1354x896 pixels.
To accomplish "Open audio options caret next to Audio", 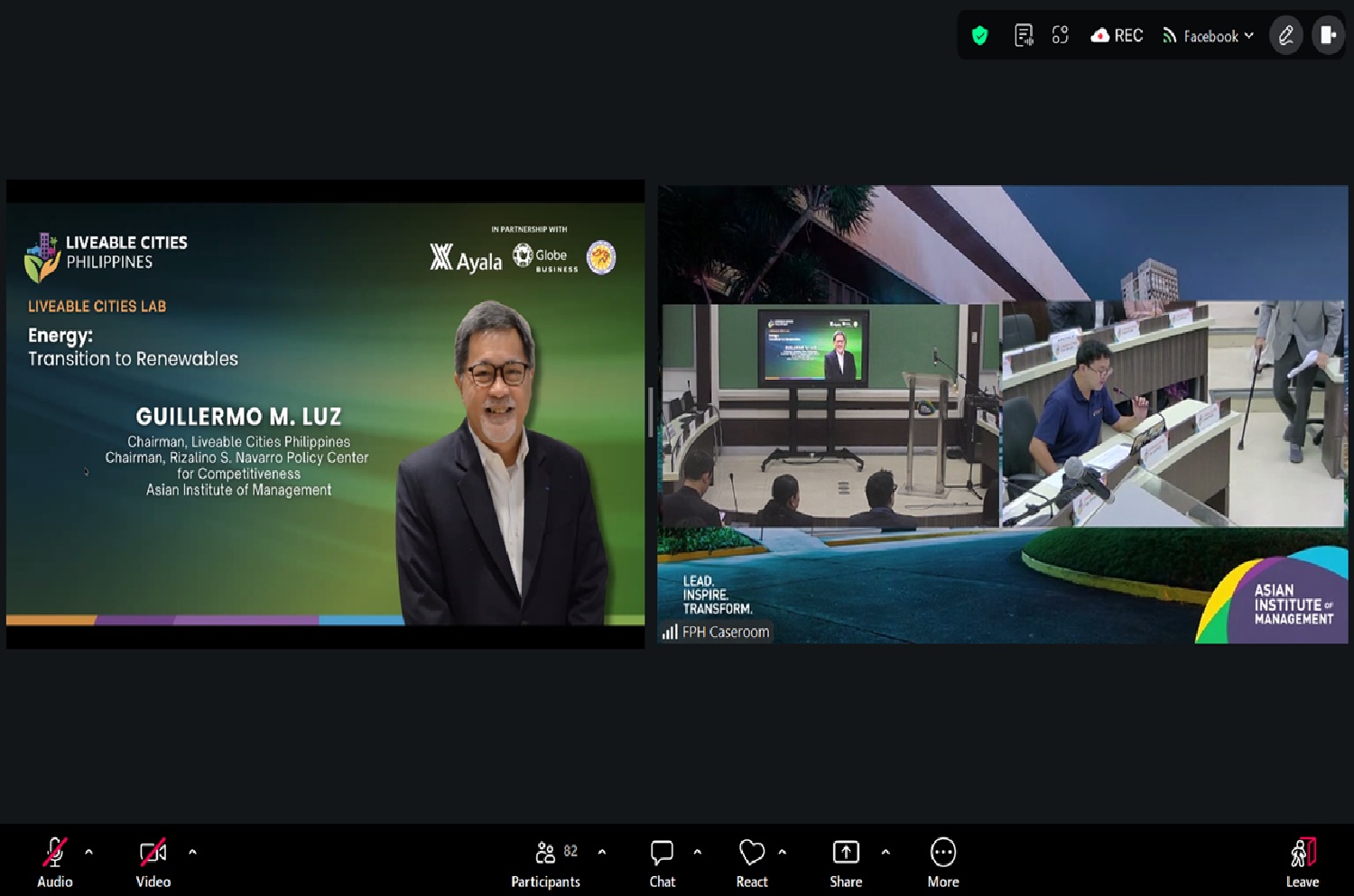I will point(88,852).
